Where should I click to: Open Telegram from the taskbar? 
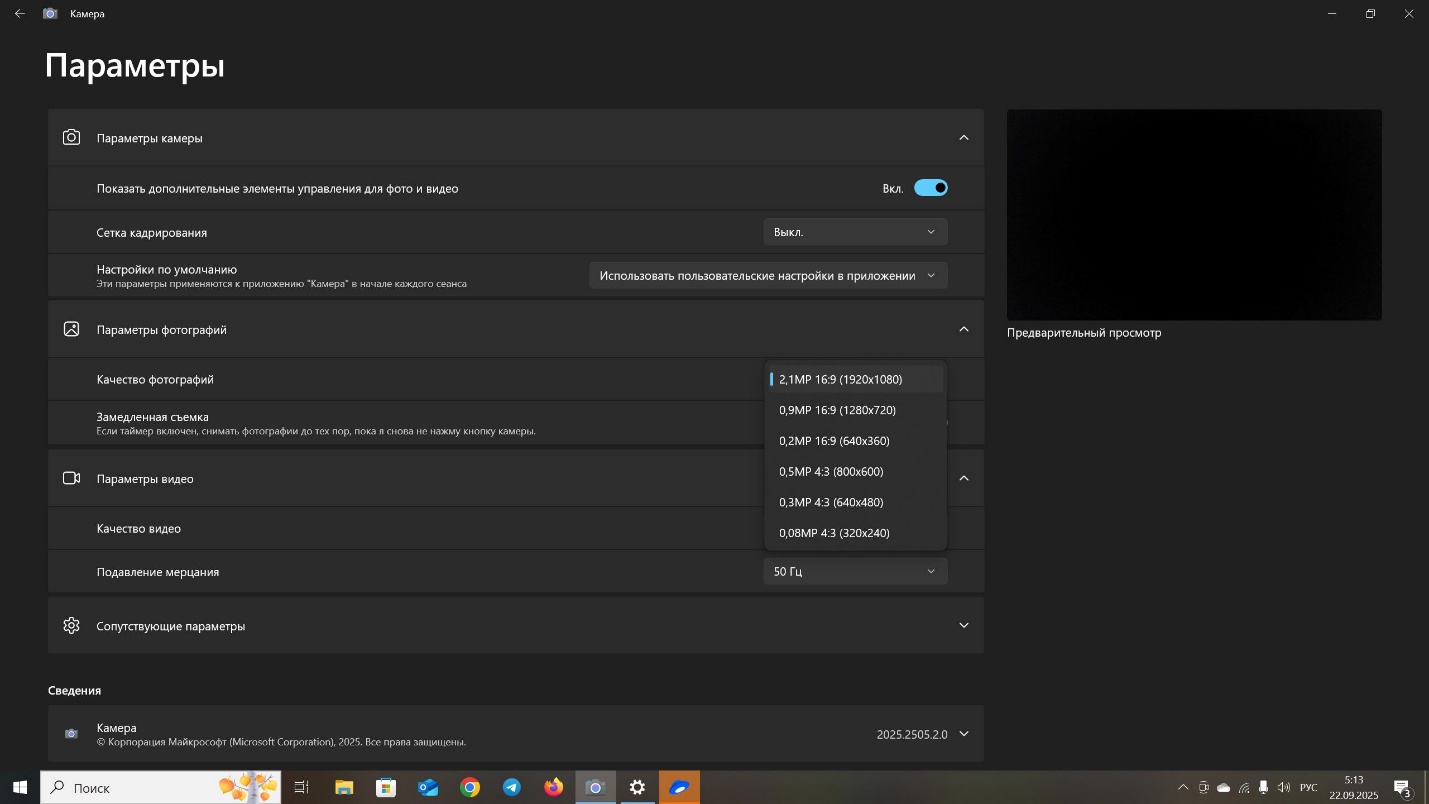click(x=511, y=788)
